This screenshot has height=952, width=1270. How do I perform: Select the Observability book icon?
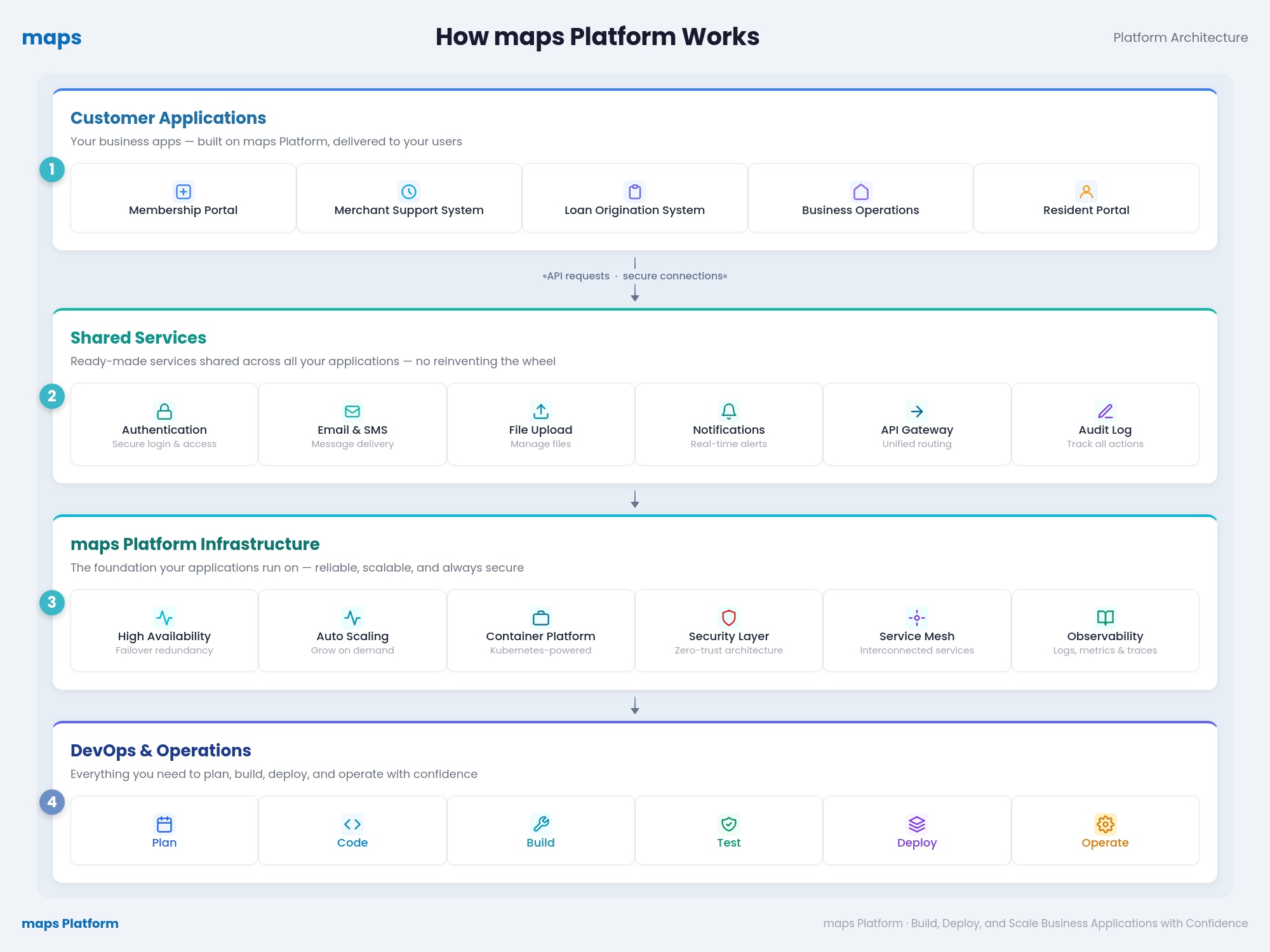(1105, 617)
